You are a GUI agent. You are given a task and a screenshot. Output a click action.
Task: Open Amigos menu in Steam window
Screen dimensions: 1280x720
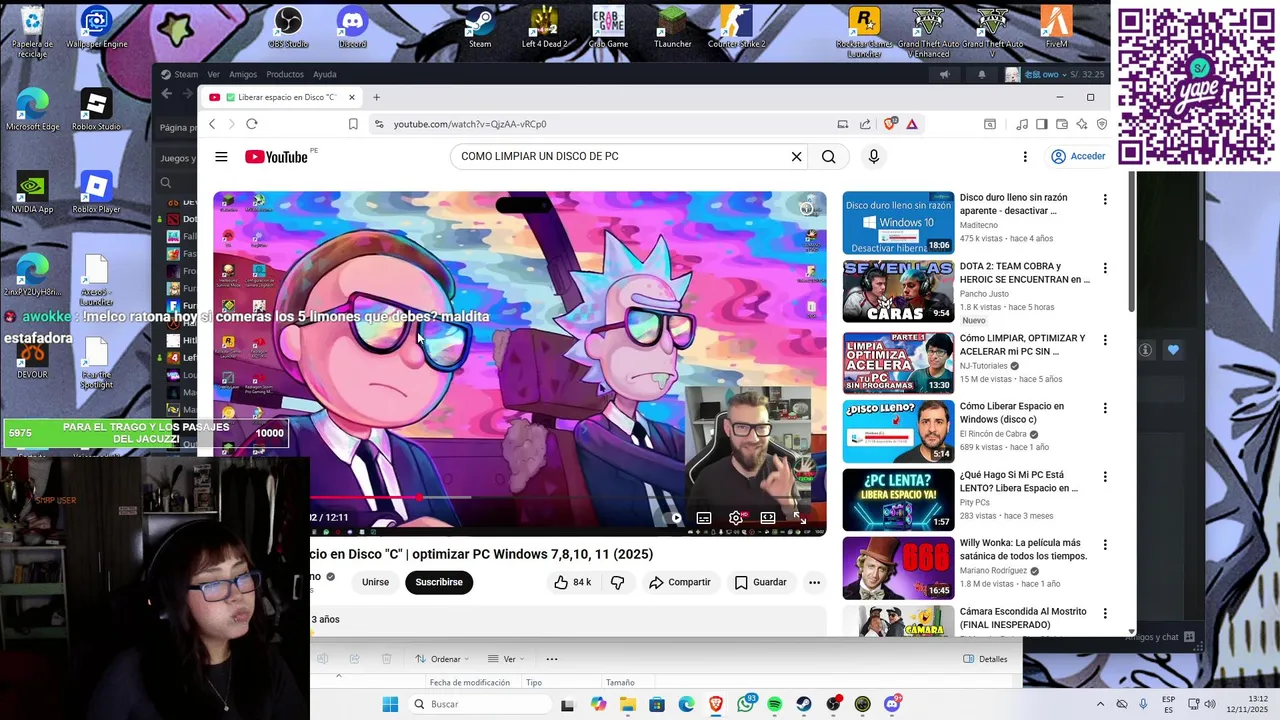[x=243, y=74]
